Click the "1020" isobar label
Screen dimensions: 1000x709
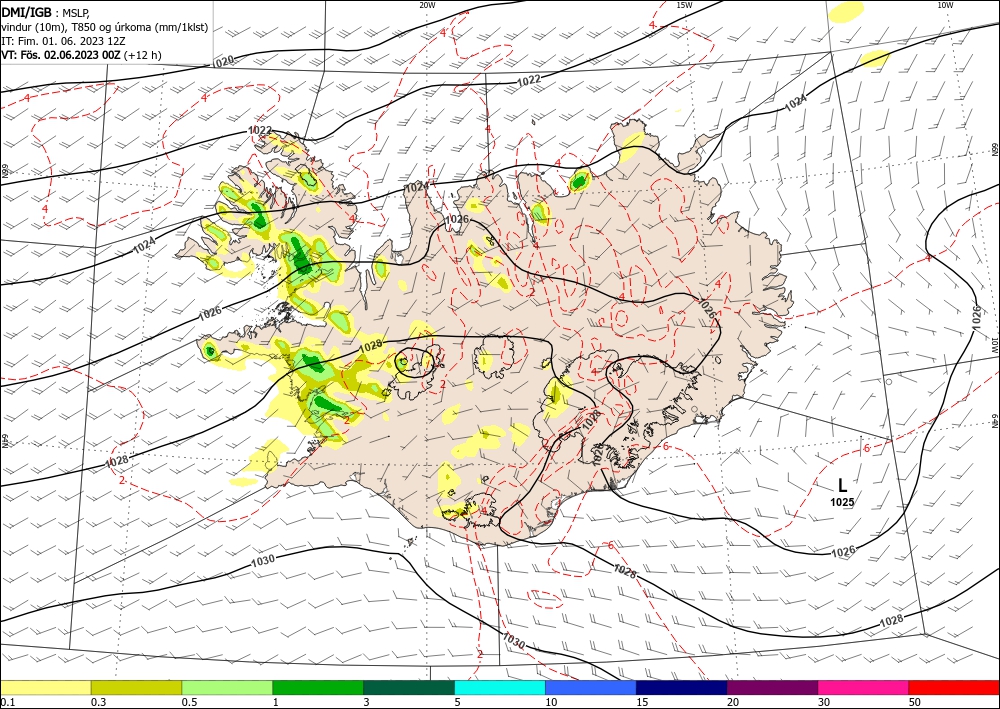(223, 62)
